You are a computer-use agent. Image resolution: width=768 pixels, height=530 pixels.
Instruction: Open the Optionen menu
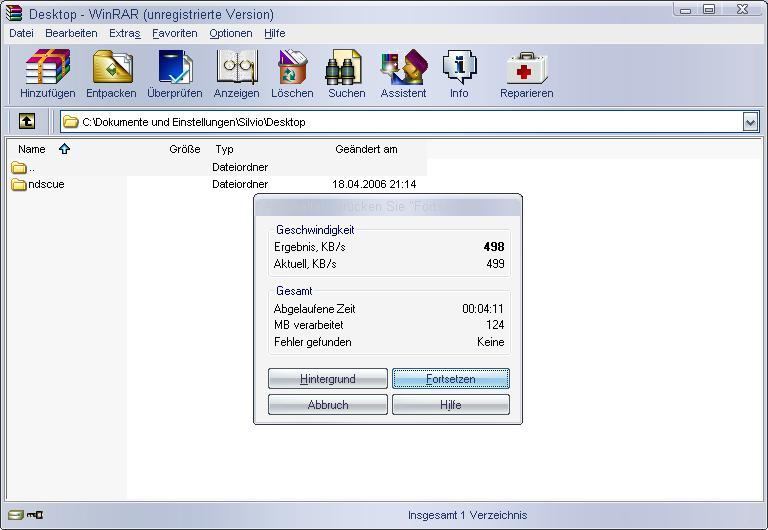point(231,33)
